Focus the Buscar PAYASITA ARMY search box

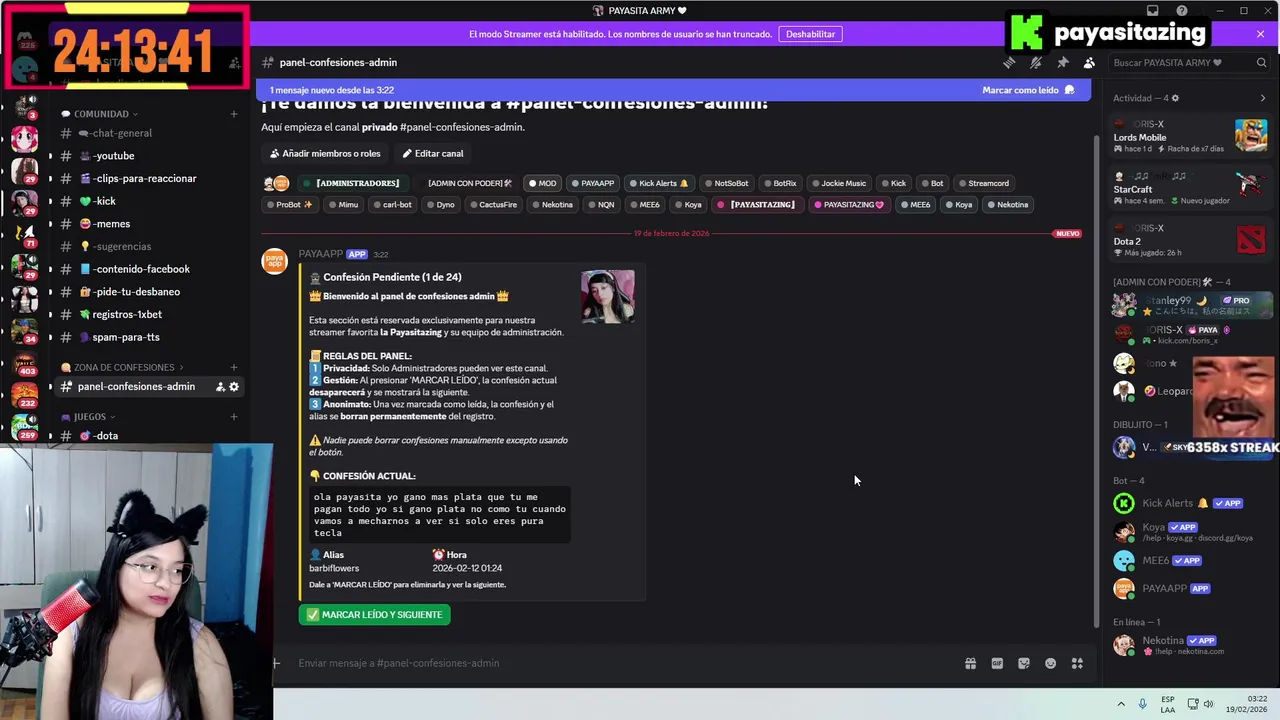[x=1188, y=62]
